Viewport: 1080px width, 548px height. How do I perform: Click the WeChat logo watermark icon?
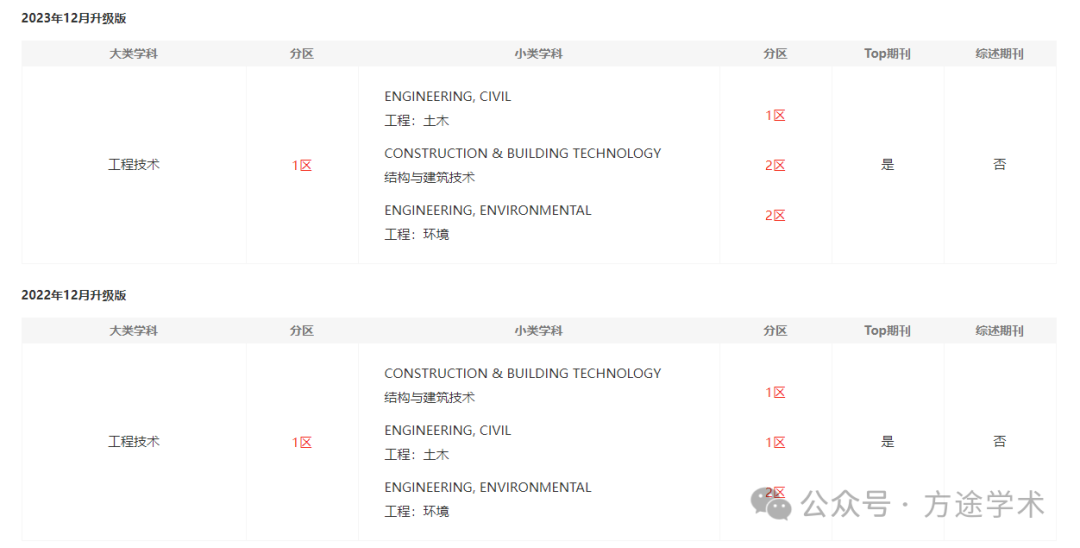(x=771, y=503)
